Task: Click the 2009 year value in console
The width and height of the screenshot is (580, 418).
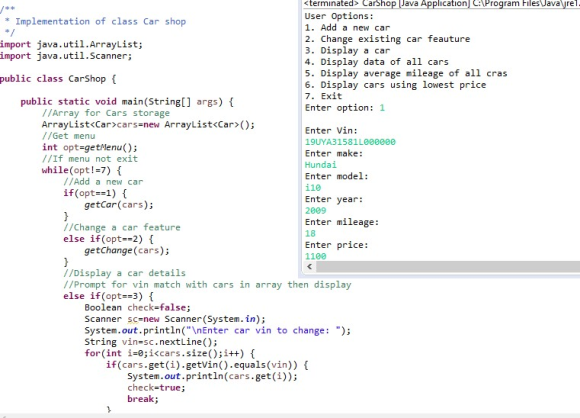Action: pyautogui.click(x=316, y=210)
